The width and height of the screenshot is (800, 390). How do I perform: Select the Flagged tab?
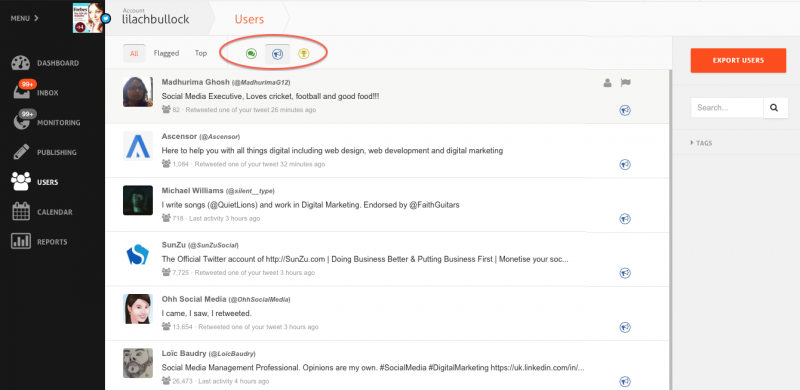point(166,53)
